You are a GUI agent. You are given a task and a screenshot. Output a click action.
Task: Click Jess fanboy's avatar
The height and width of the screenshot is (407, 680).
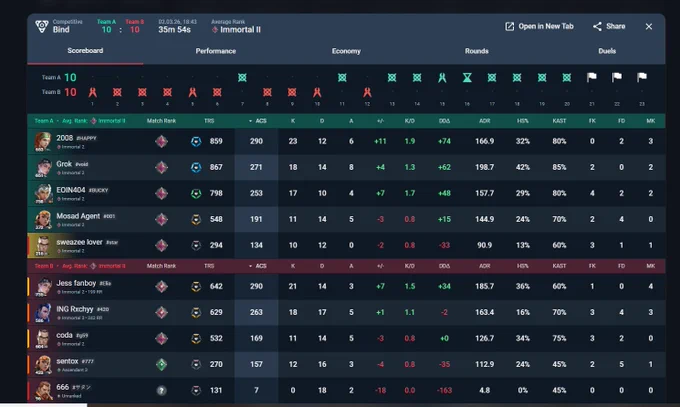[x=43, y=286]
